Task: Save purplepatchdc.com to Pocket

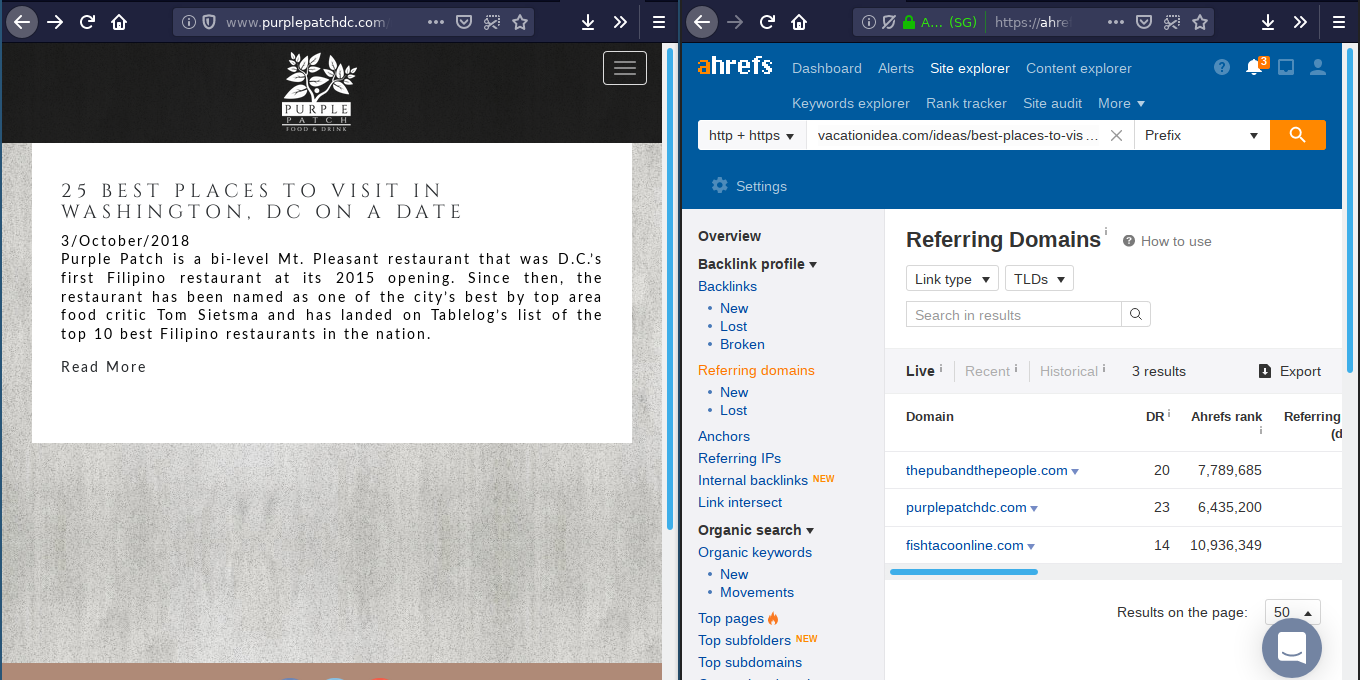Action: point(464,22)
